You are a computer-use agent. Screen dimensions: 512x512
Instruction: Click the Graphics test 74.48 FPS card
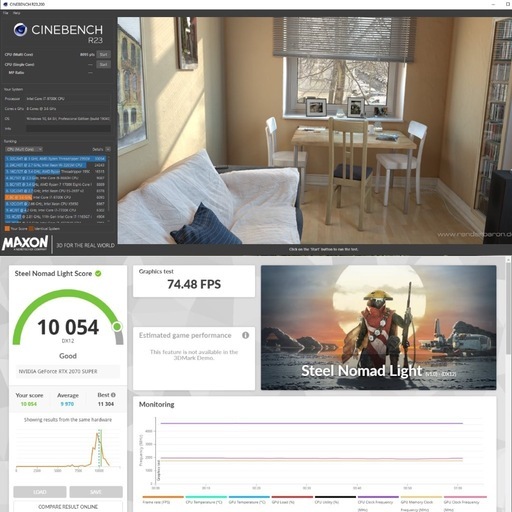(194, 281)
